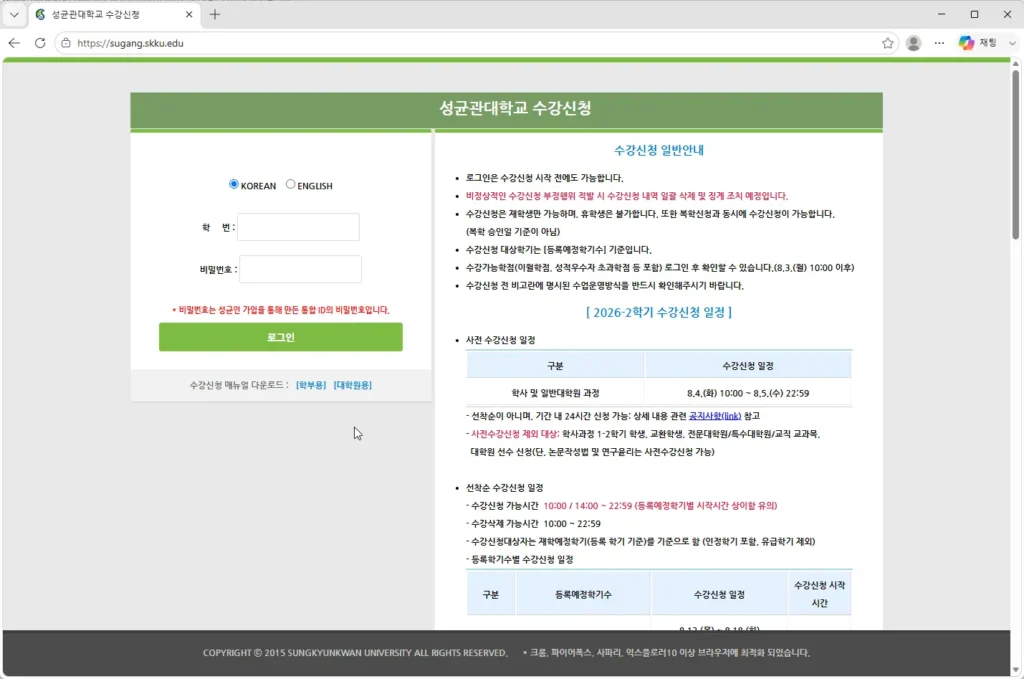Screen dimensions: 1024x679
Task: Reload the page with the refresh icon
Action: (40, 43)
